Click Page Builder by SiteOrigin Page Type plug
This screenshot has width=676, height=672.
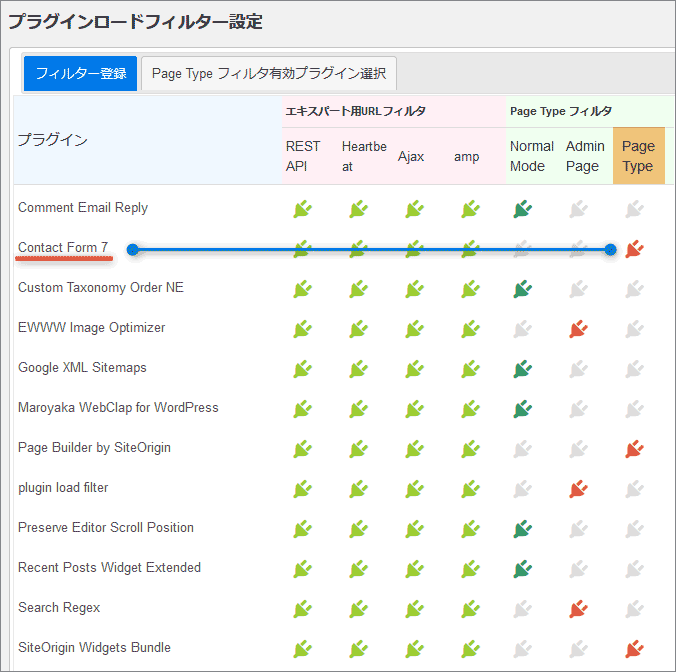point(634,449)
